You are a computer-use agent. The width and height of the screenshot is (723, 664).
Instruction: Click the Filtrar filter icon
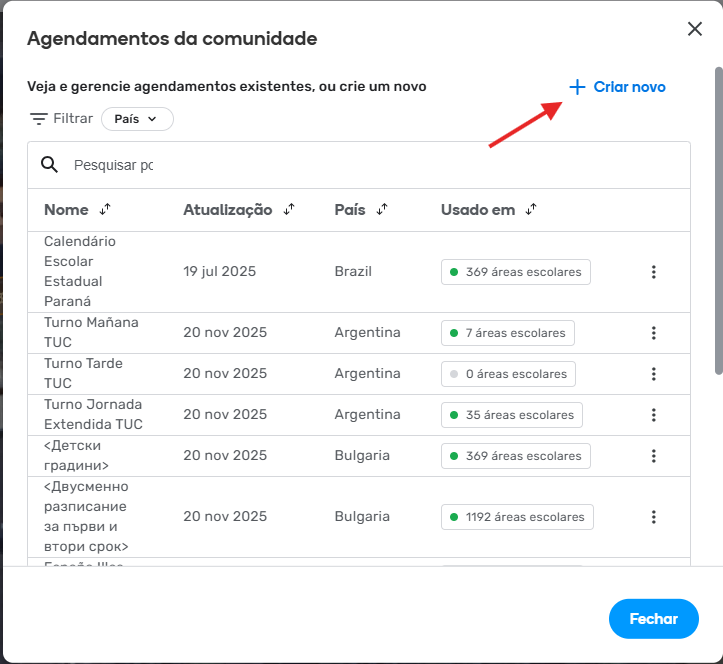click(39, 119)
